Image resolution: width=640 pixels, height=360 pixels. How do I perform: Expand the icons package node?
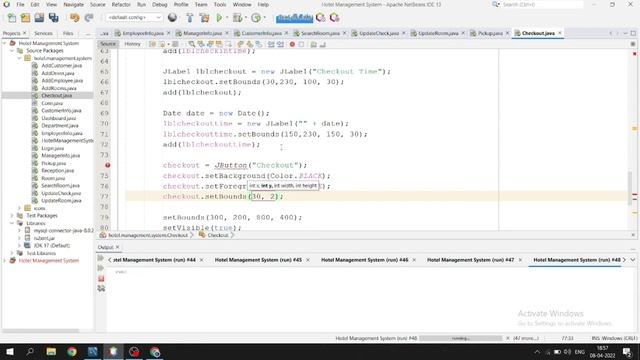click(x=20, y=208)
